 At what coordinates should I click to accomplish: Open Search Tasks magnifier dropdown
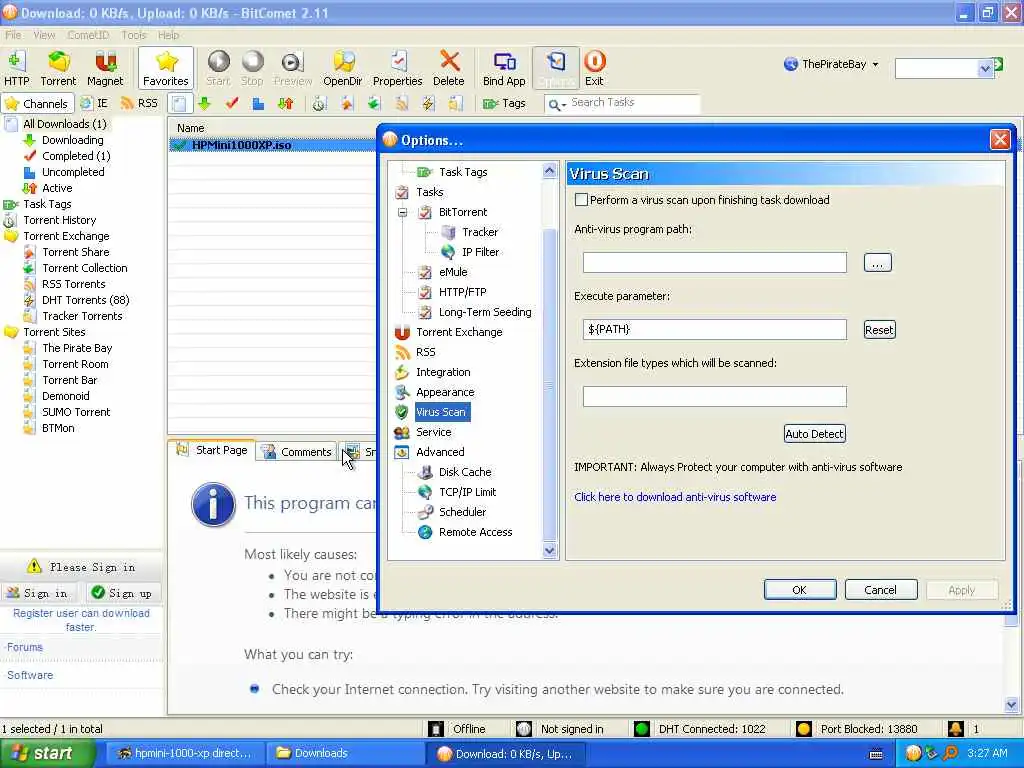[556, 104]
